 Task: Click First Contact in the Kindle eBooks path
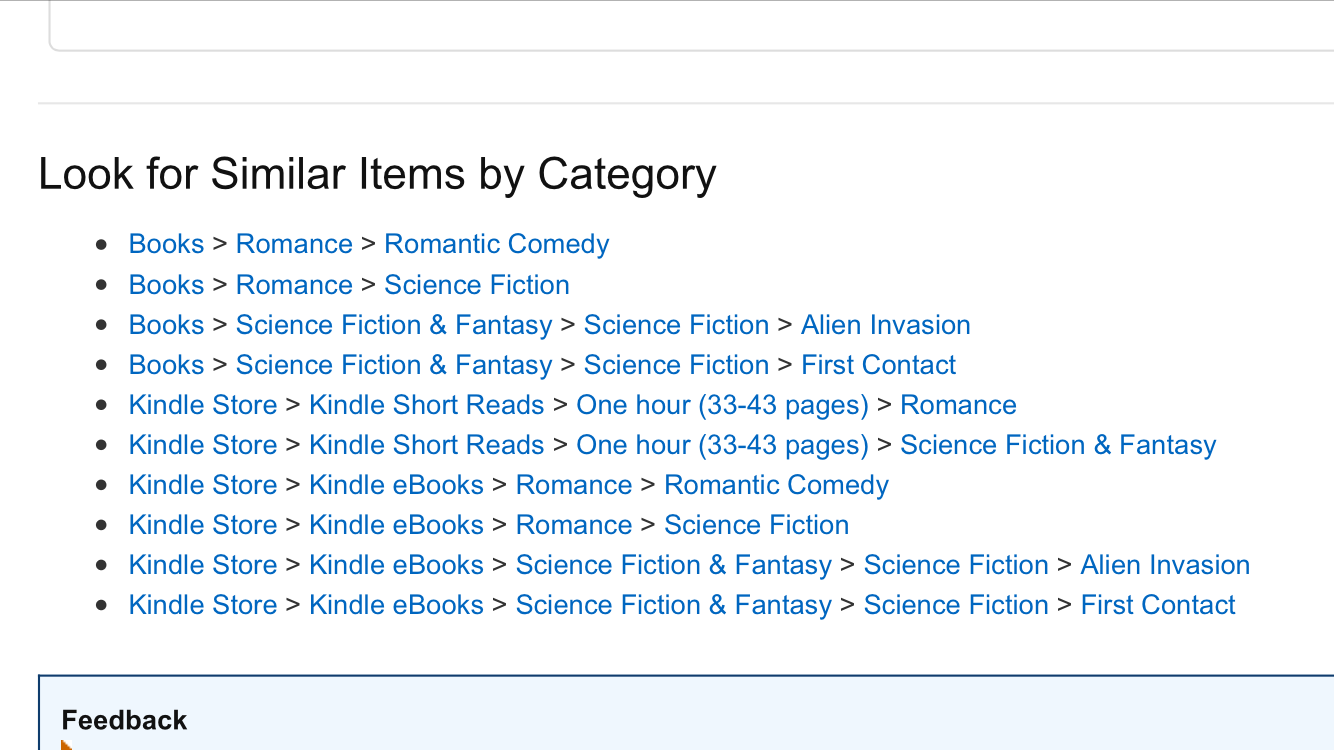(1158, 605)
